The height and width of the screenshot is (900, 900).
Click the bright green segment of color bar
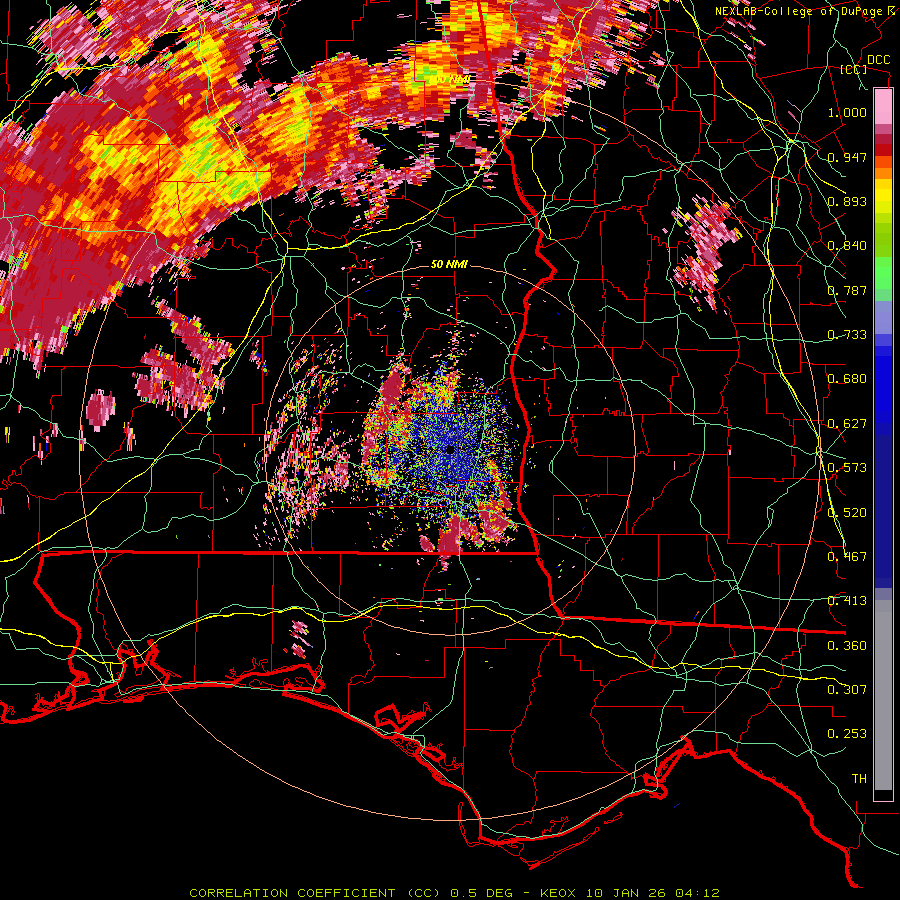[883, 273]
